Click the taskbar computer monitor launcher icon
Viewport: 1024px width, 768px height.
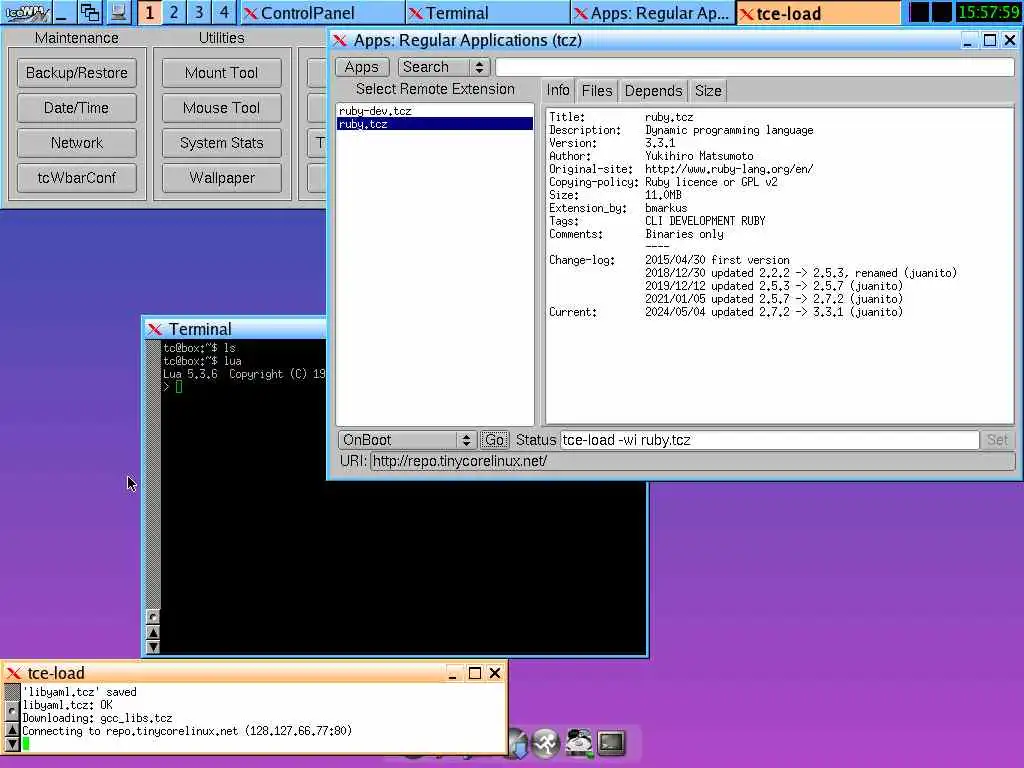118,12
